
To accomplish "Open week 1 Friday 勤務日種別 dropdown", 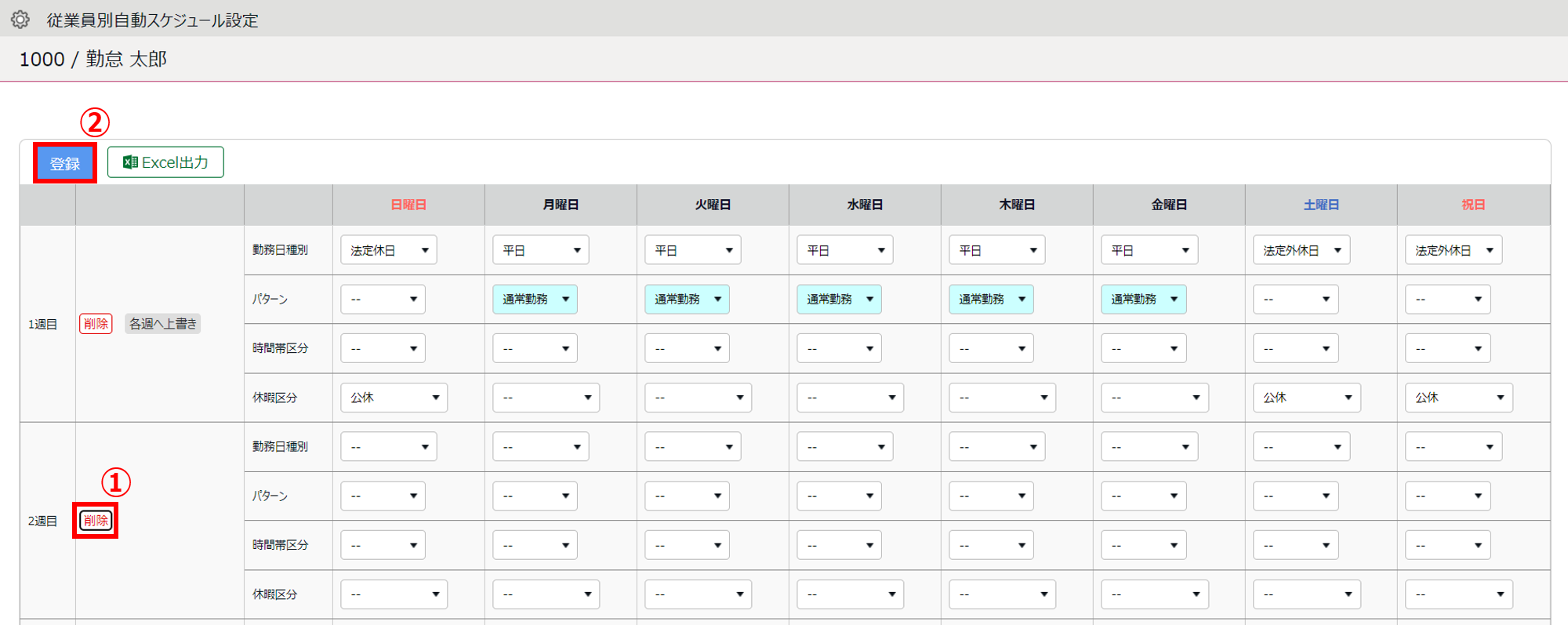I will pyautogui.click(x=1149, y=250).
